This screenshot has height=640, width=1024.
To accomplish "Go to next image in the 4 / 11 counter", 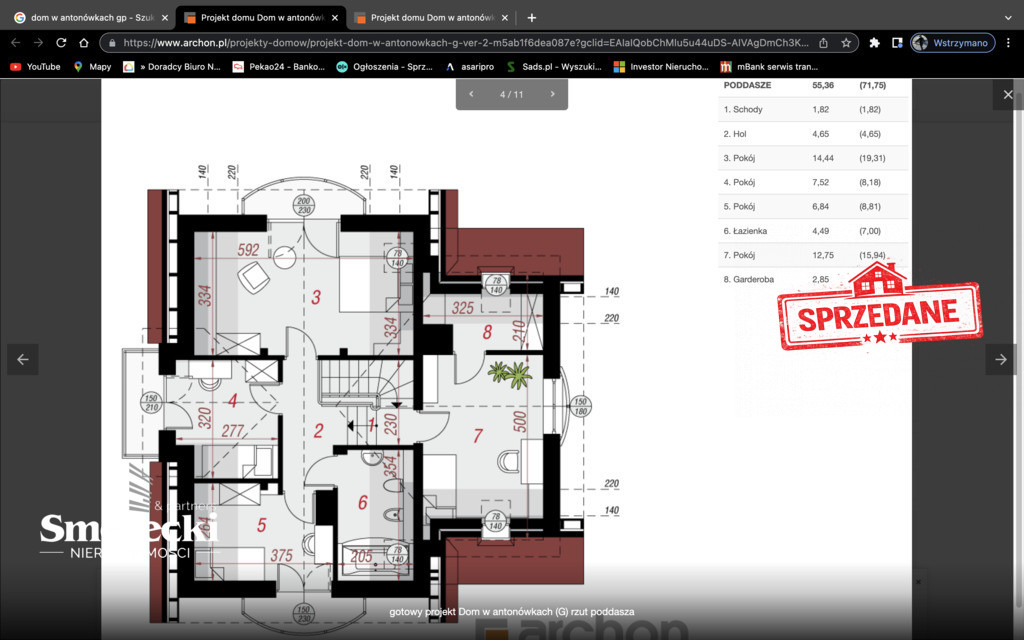I will (x=552, y=94).
